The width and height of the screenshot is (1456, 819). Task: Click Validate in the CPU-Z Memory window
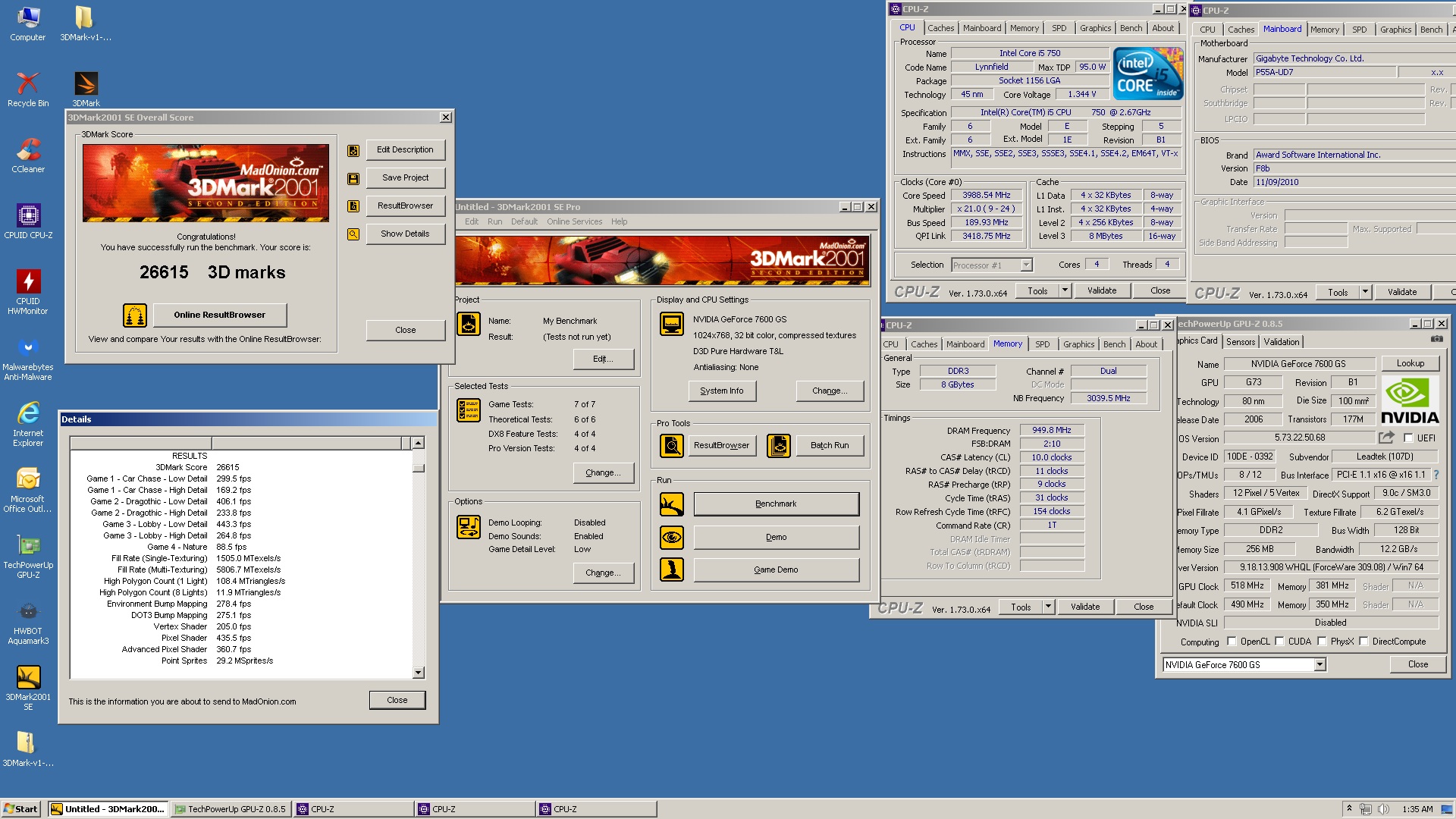[1084, 607]
